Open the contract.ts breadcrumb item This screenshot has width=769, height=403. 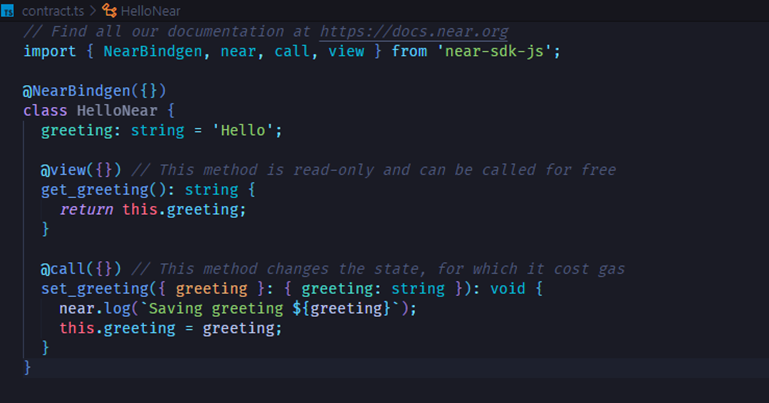tap(52, 10)
